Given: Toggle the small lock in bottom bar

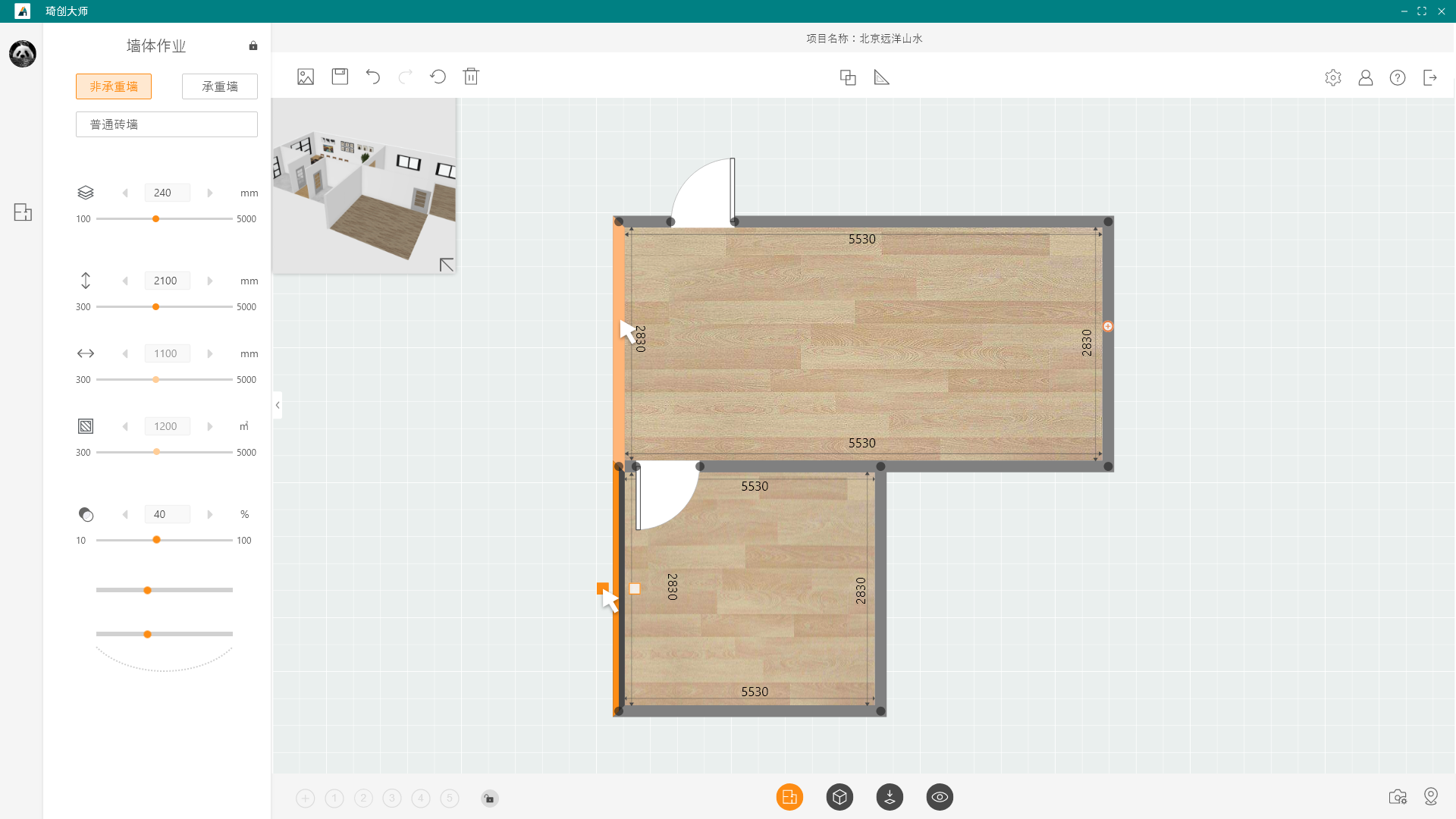Looking at the screenshot, I should pyautogui.click(x=490, y=799).
